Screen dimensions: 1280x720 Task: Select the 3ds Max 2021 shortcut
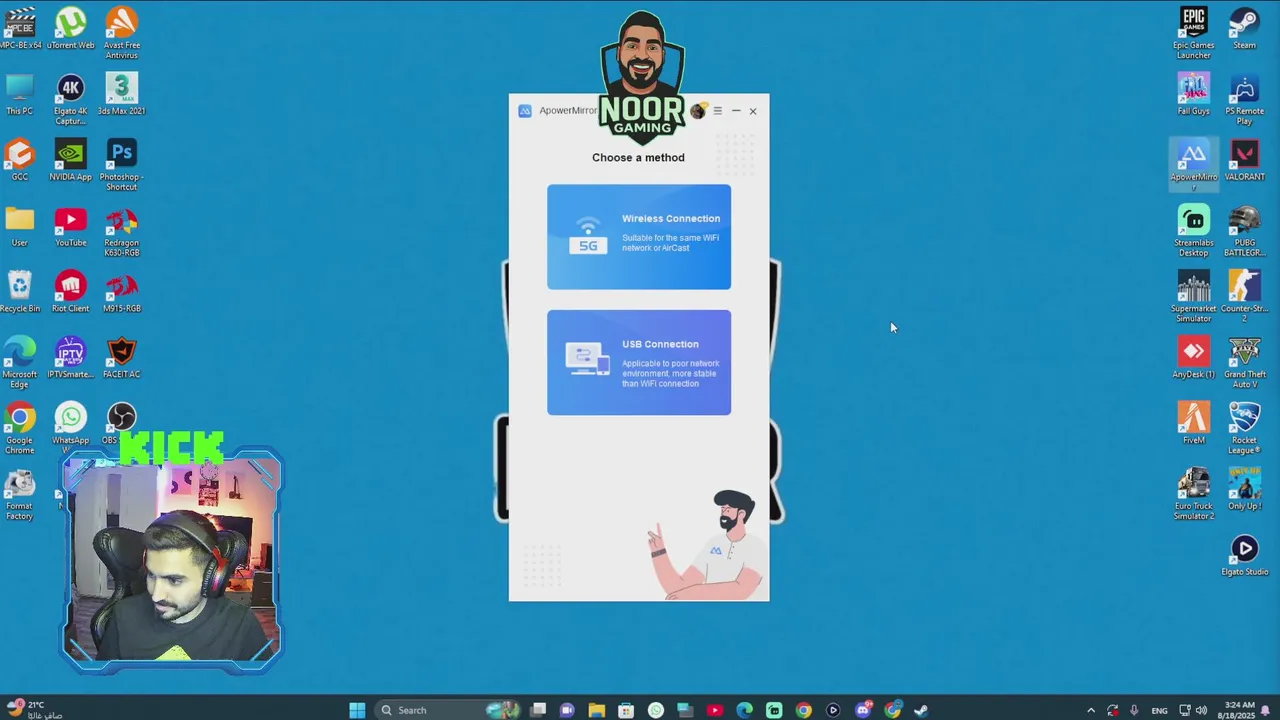click(121, 94)
